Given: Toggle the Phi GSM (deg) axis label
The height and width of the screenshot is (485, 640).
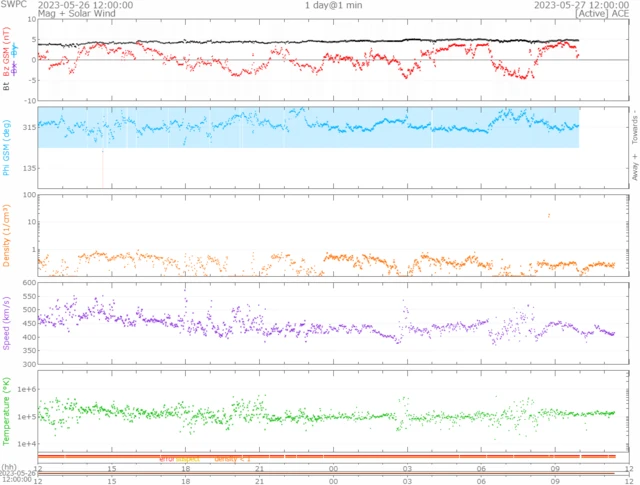Looking at the screenshot, I should click(x=6, y=147).
